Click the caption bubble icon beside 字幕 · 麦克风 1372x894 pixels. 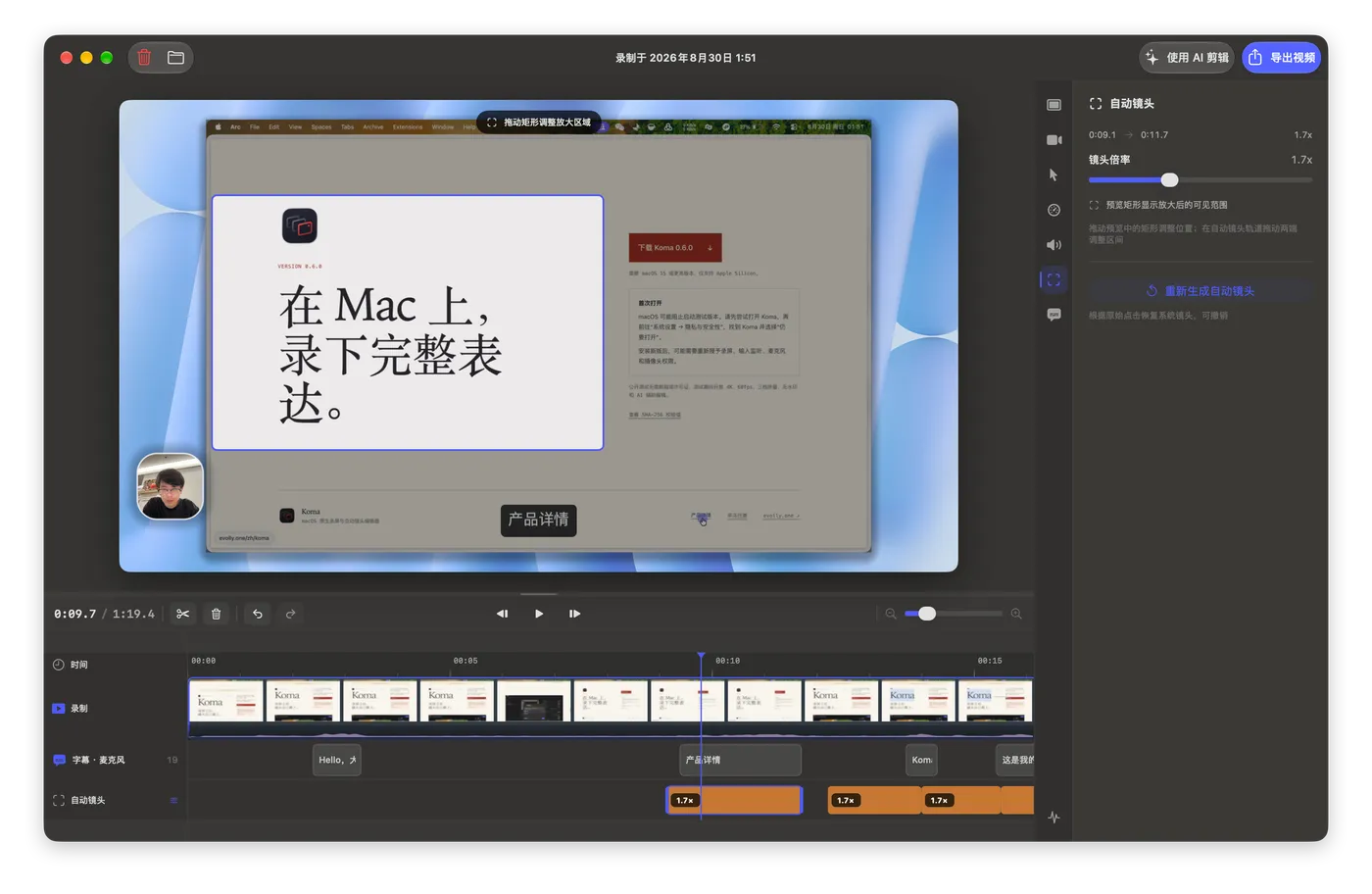point(59,760)
